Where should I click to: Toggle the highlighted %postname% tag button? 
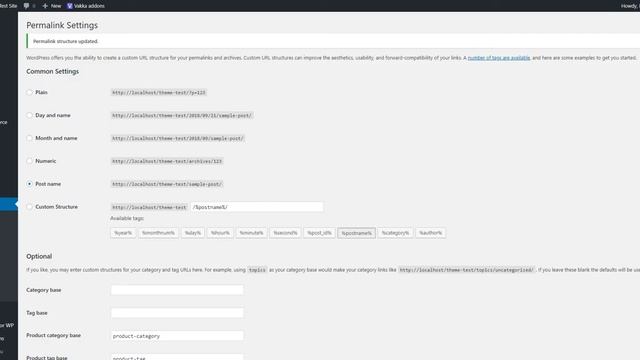pos(356,233)
